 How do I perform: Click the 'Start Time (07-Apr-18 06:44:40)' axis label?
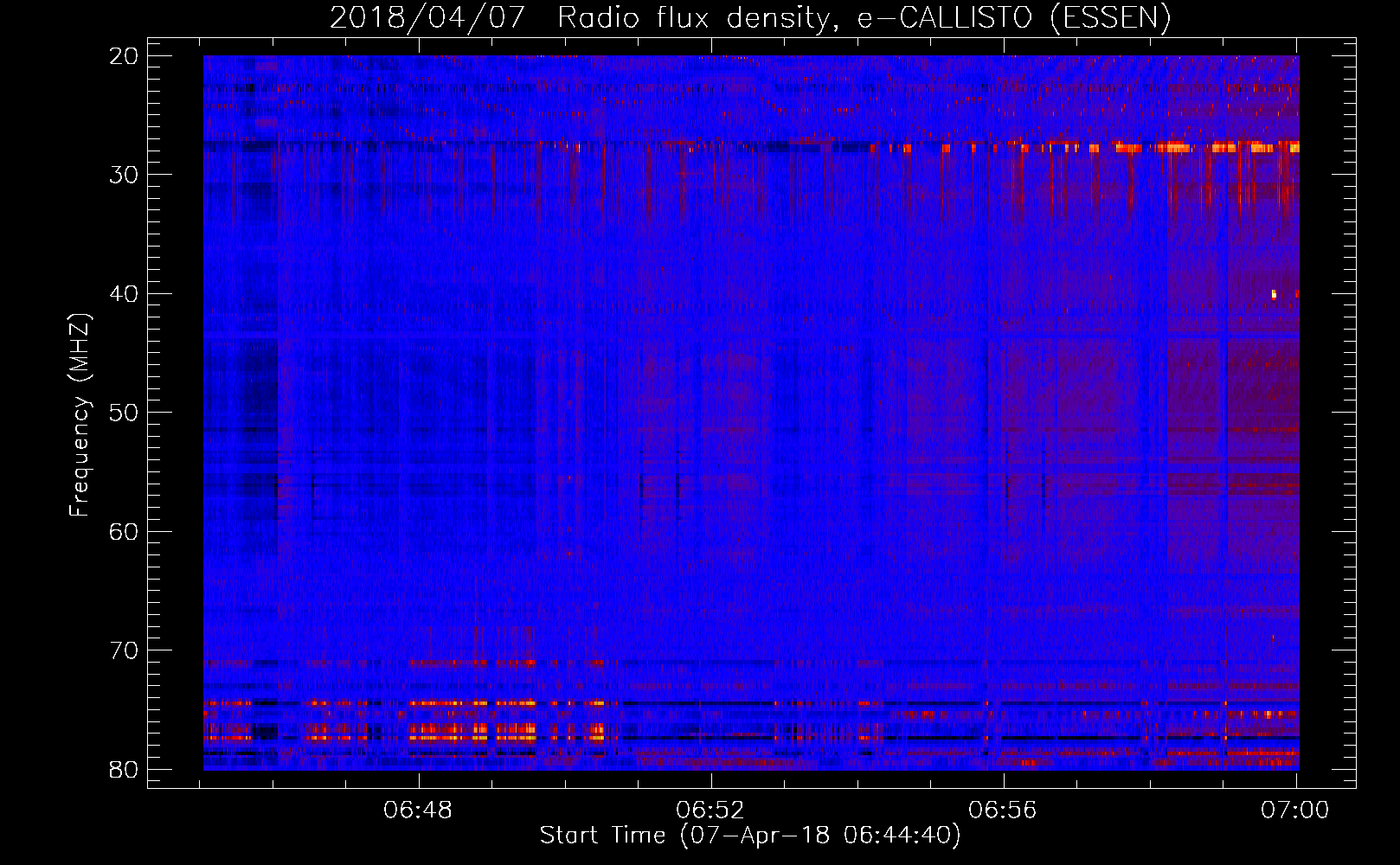pos(750,836)
